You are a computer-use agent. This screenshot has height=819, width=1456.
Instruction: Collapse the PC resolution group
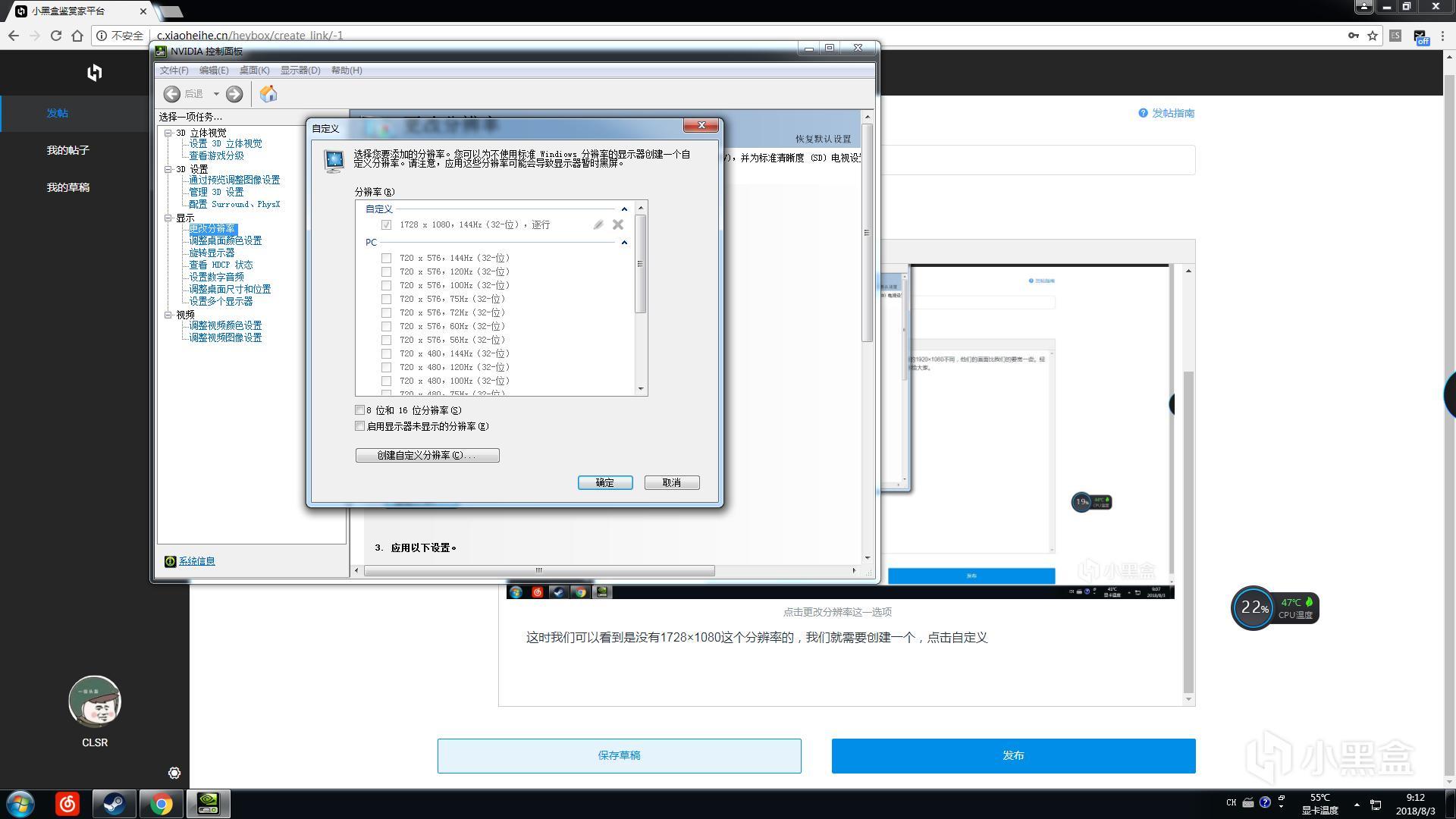624,243
